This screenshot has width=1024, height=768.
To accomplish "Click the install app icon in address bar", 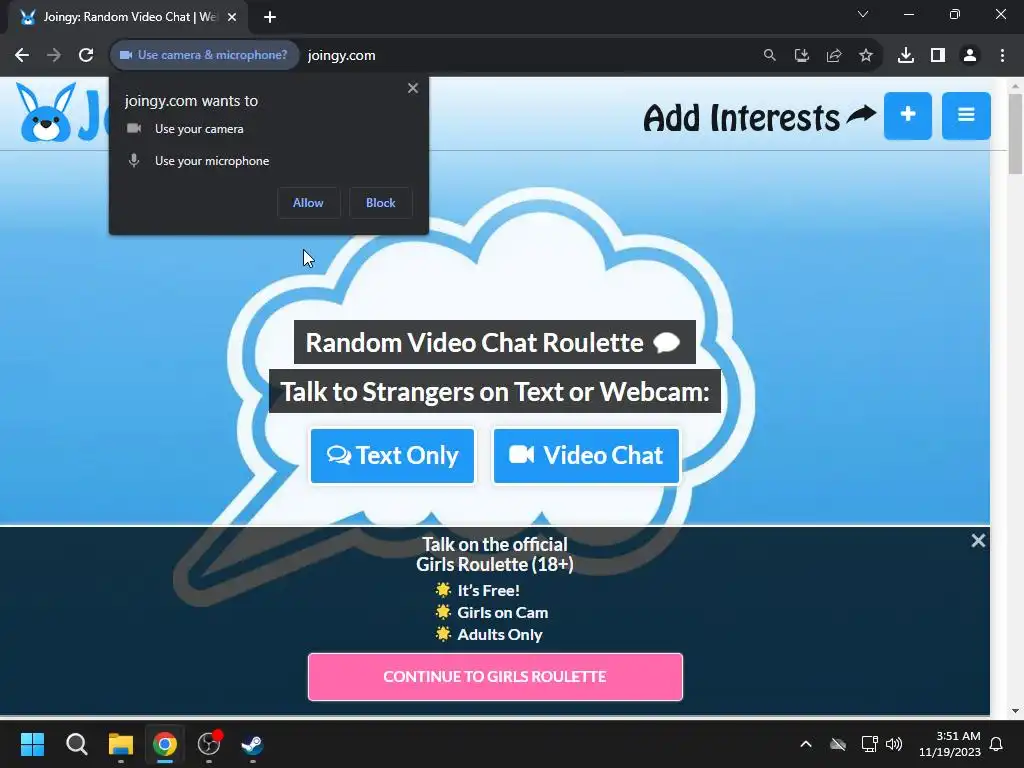I will (x=802, y=56).
